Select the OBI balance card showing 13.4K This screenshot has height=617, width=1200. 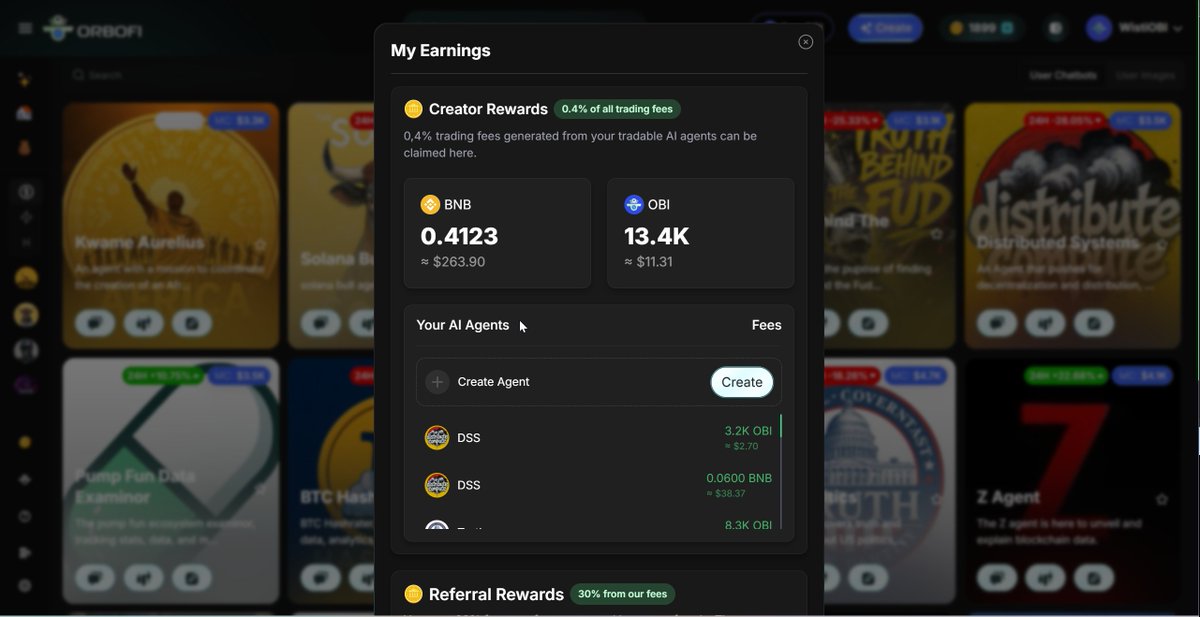pos(701,233)
